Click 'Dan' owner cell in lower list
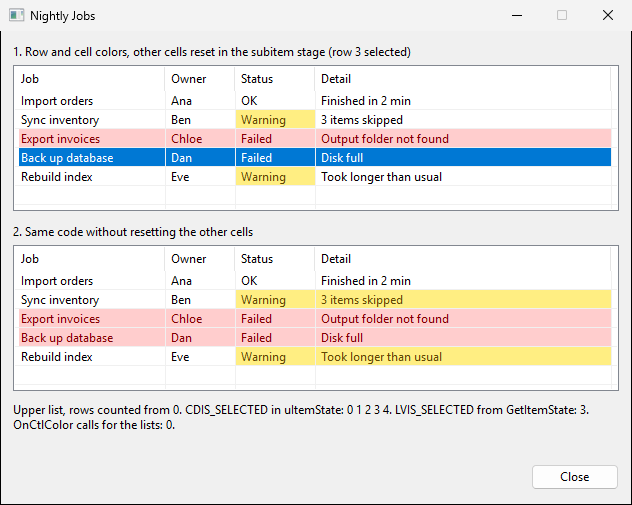The height and width of the screenshot is (505, 632). (x=200, y=338)
